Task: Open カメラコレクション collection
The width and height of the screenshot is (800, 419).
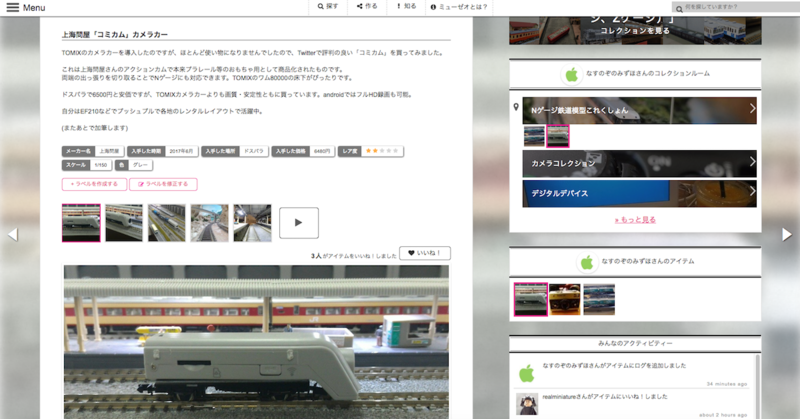Action: 639,163
